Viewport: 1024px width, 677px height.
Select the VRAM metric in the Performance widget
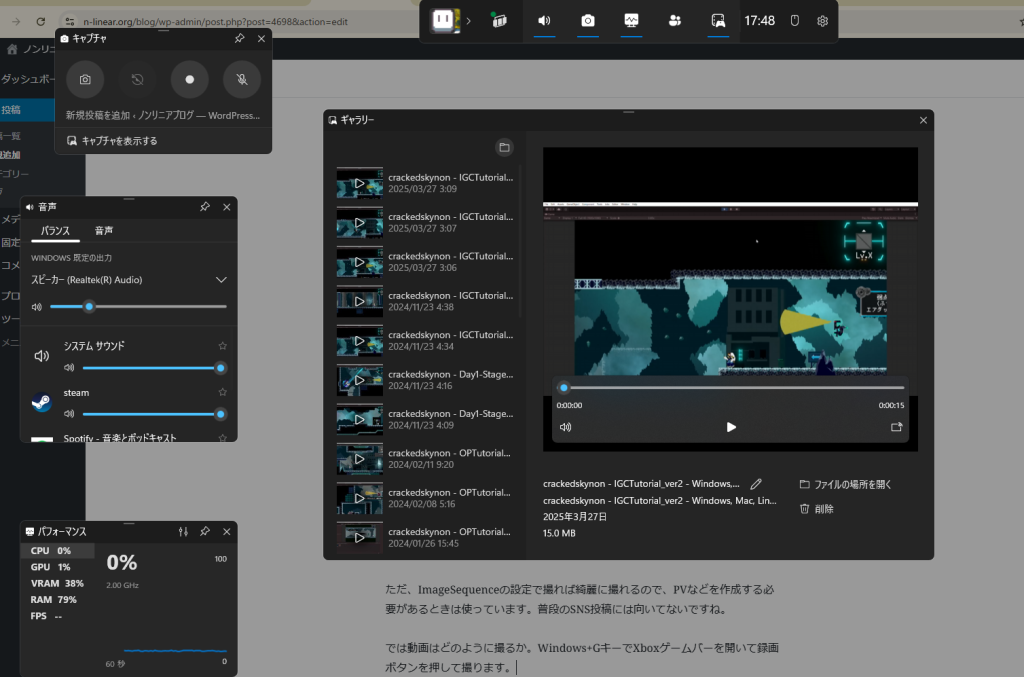58,584
